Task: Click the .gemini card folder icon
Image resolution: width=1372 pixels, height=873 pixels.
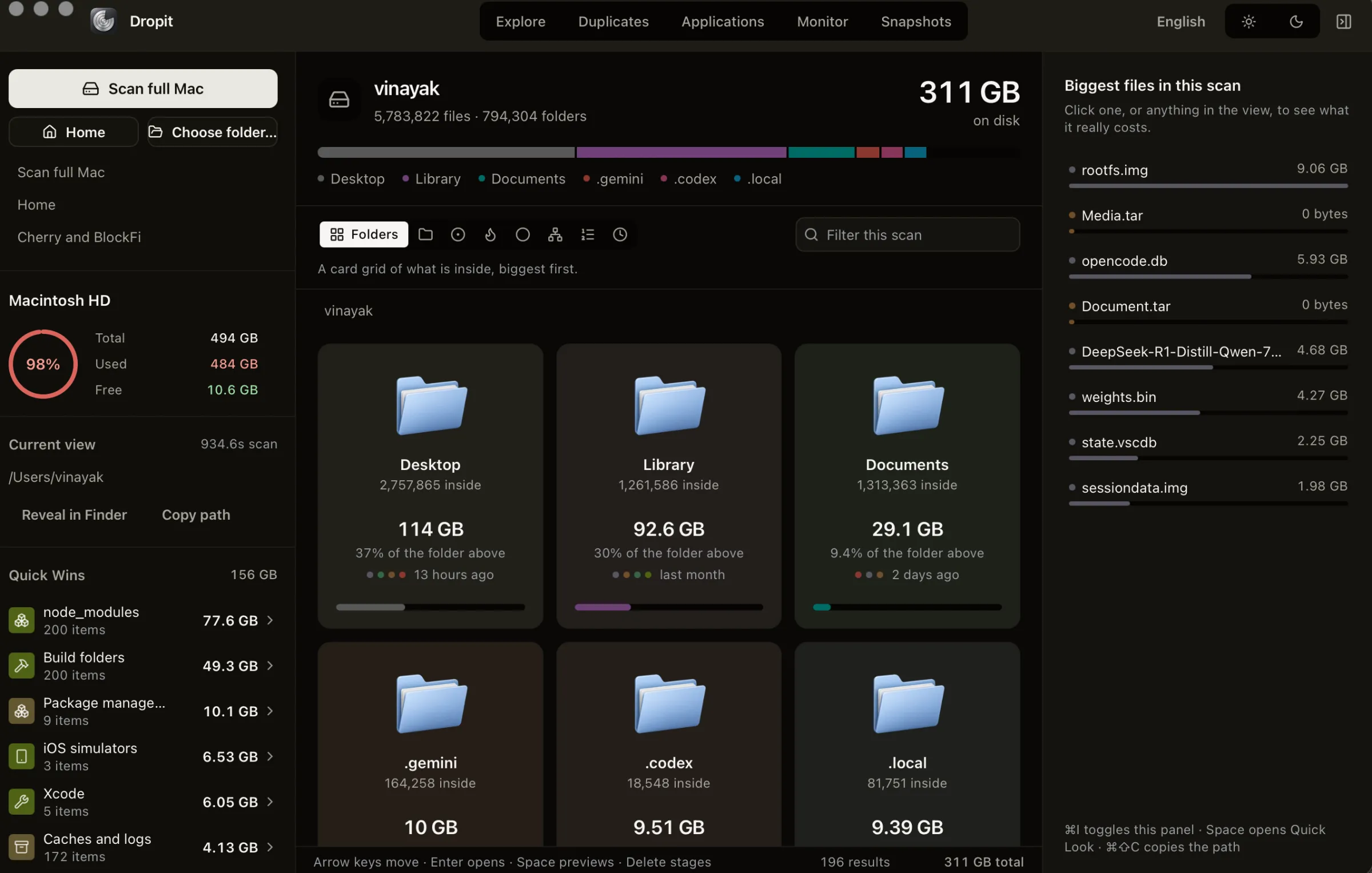Action: (x=431, y=703)
